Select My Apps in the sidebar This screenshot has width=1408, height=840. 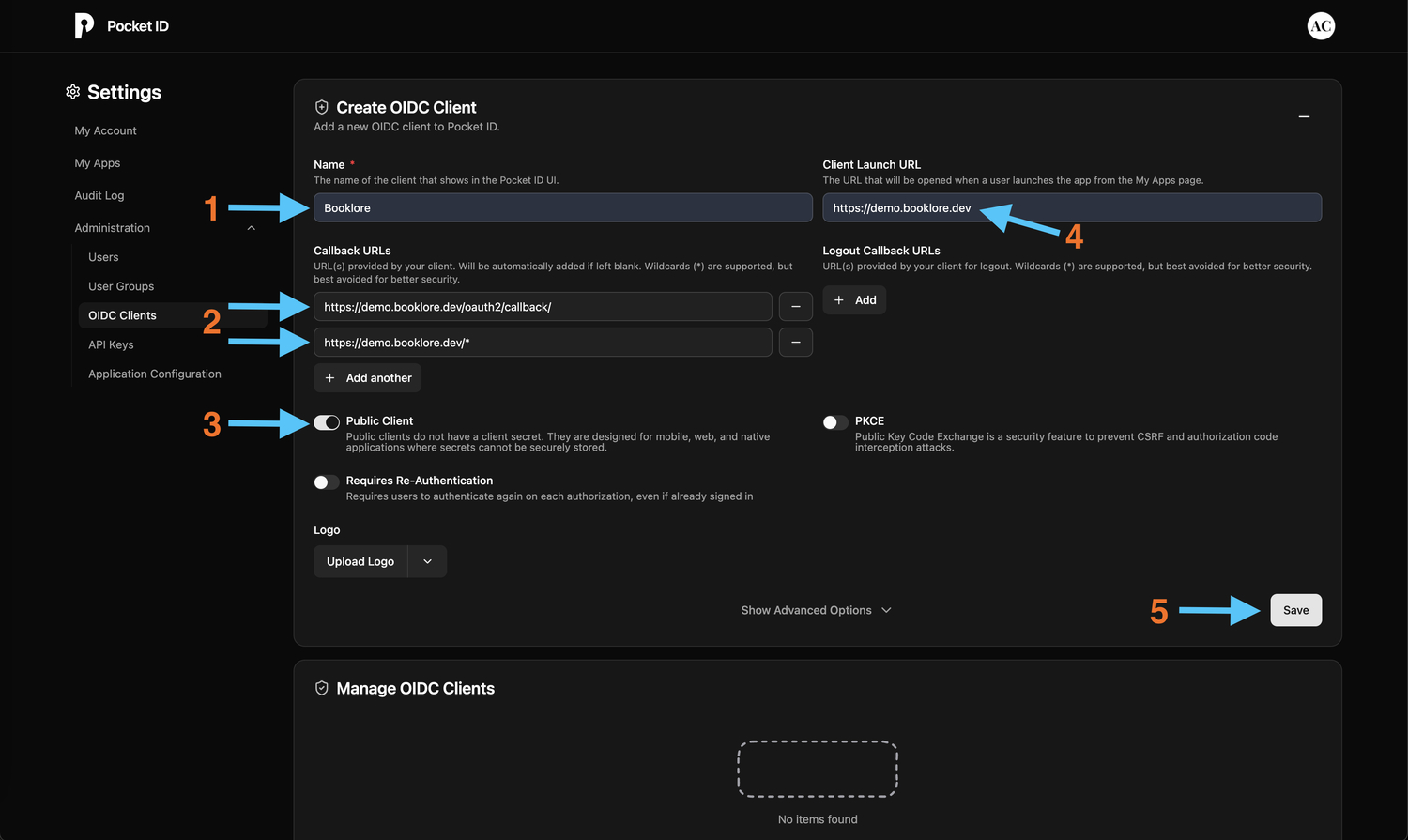click(97, 162)
